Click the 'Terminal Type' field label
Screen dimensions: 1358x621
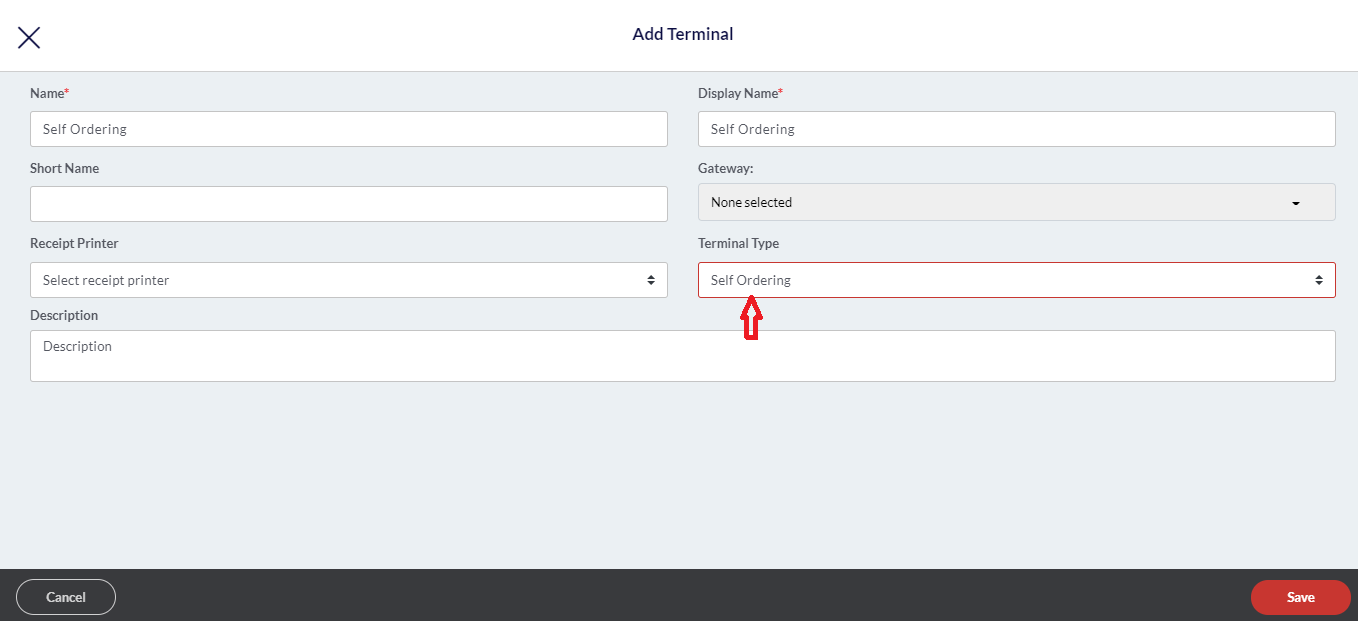738,243
